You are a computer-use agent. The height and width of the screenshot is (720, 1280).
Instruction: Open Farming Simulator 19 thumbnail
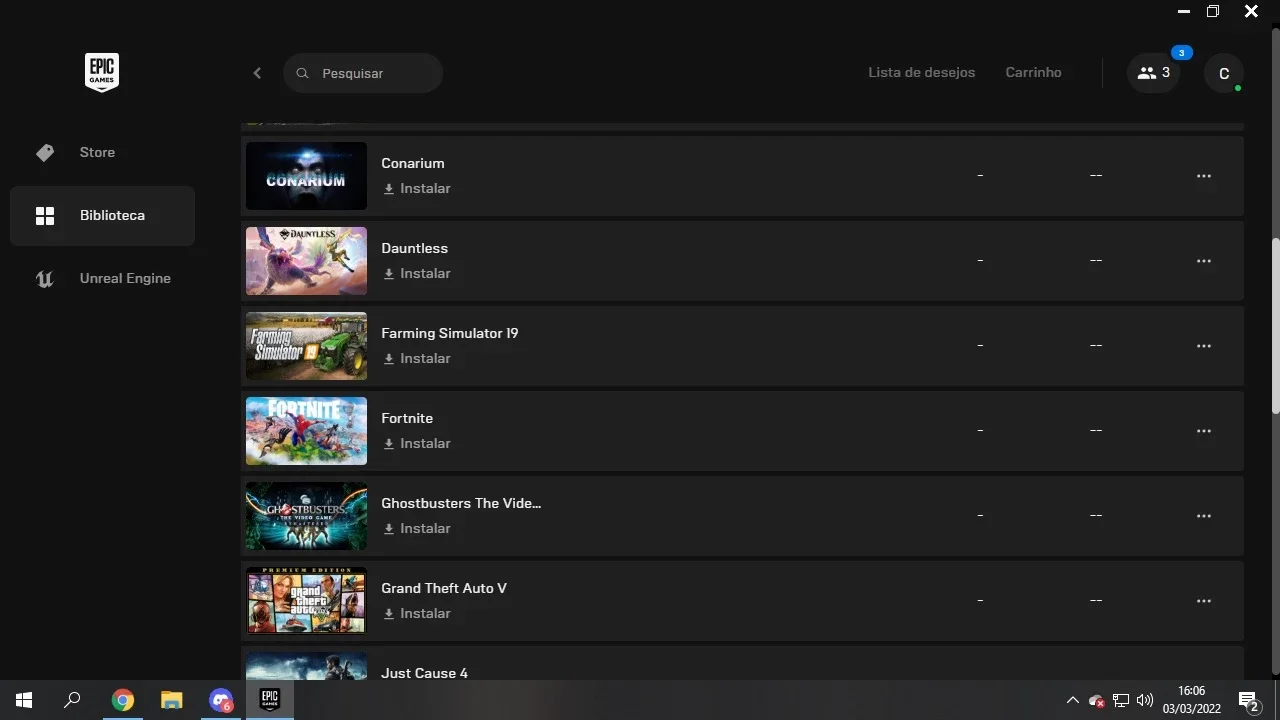coord(306,346)
